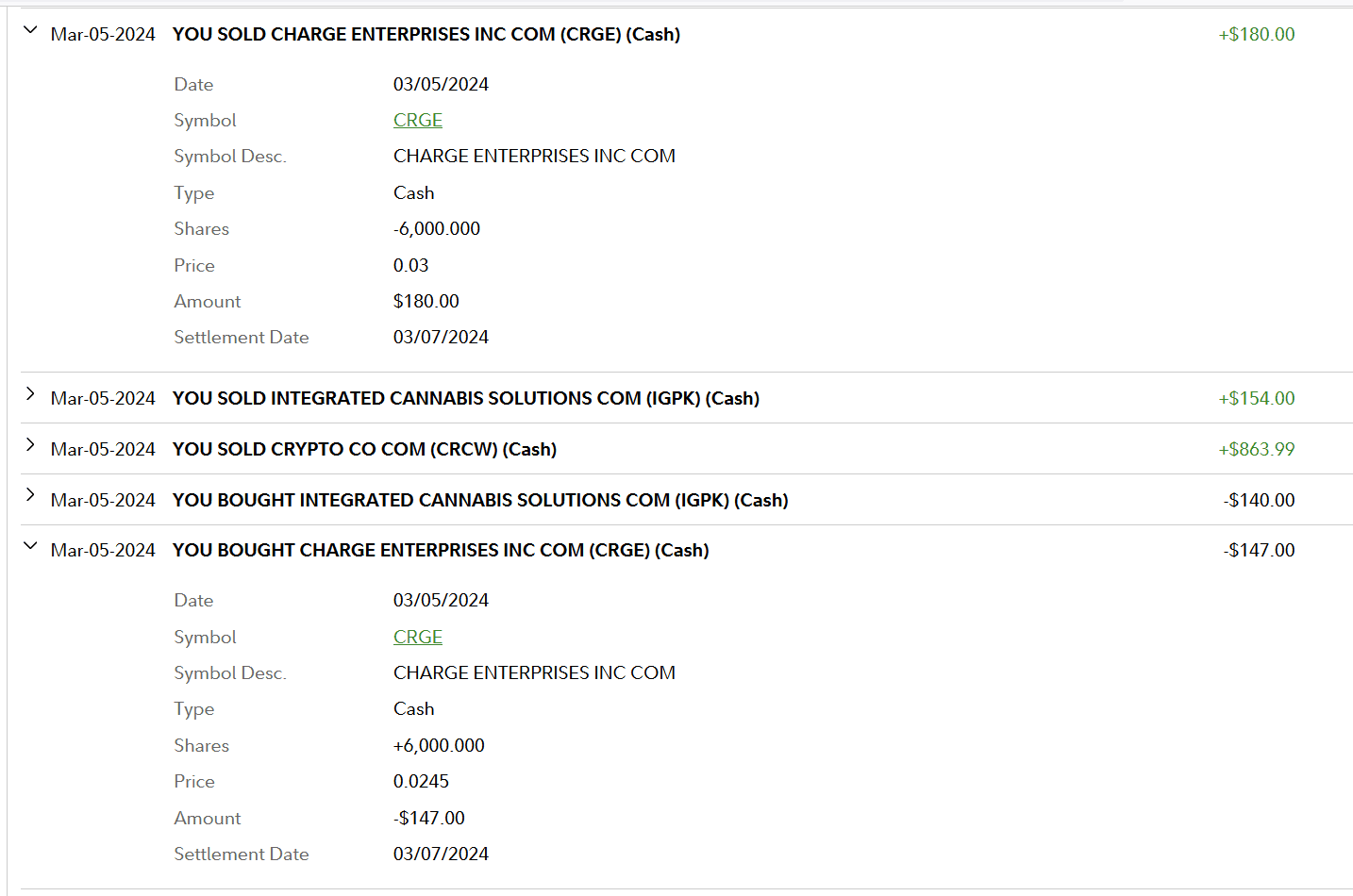Collapse the bought CHARGE ENTERPRISES transaction chevron

pos(30,546)
